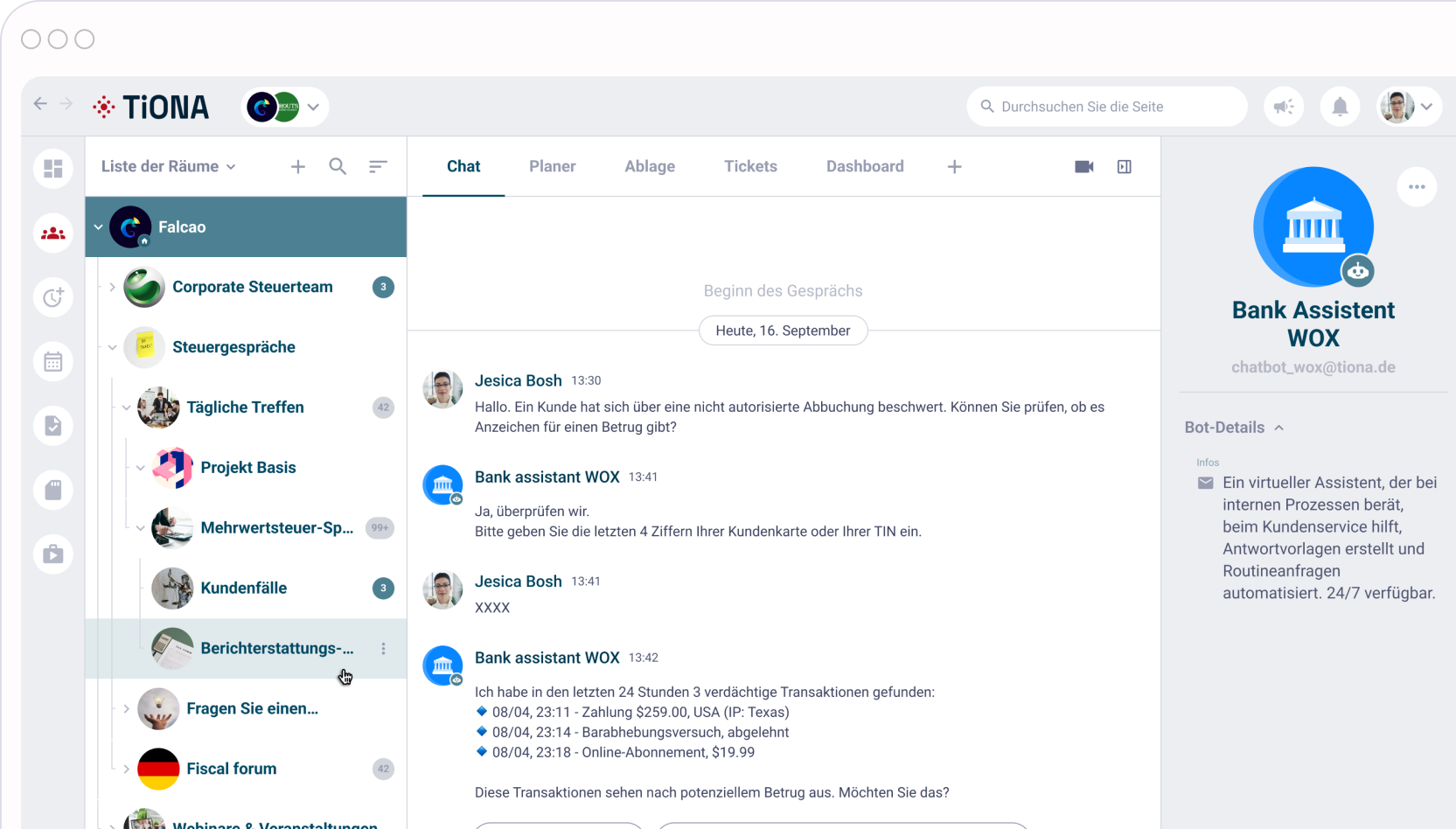Viewport: 1456px width, 829px height.
Task: Click the message text 'XXXX'
Action: coord(492,608)
